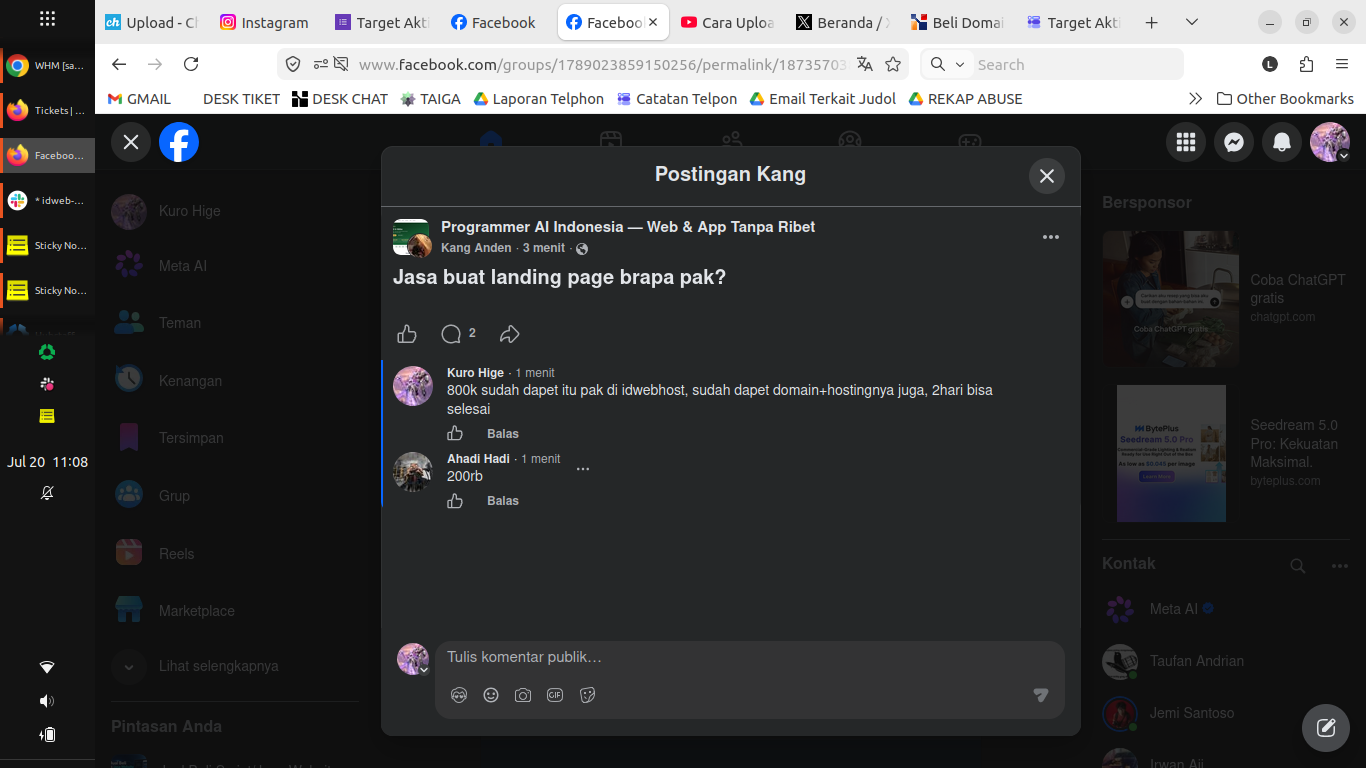Open the site security shield icon
Image resolution: width=1366 pixels, height=768 pixels.
pos(293,64)
